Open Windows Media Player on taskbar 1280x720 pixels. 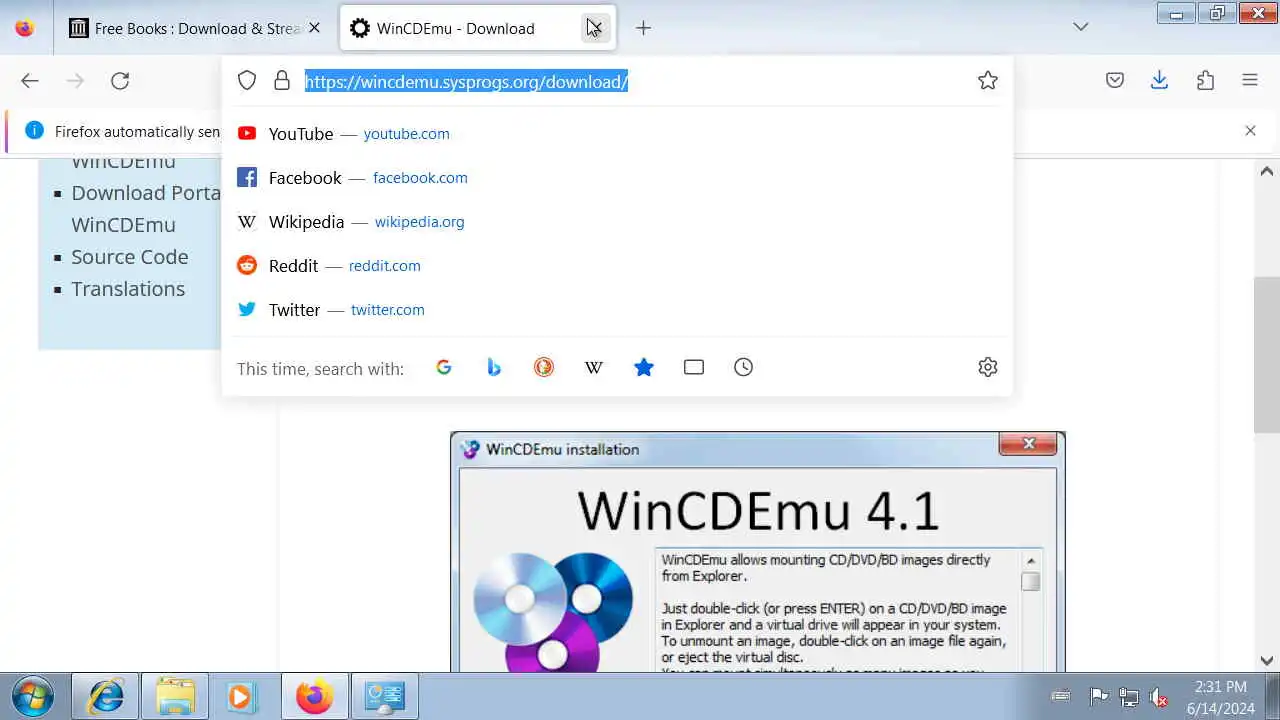(241, 696)
